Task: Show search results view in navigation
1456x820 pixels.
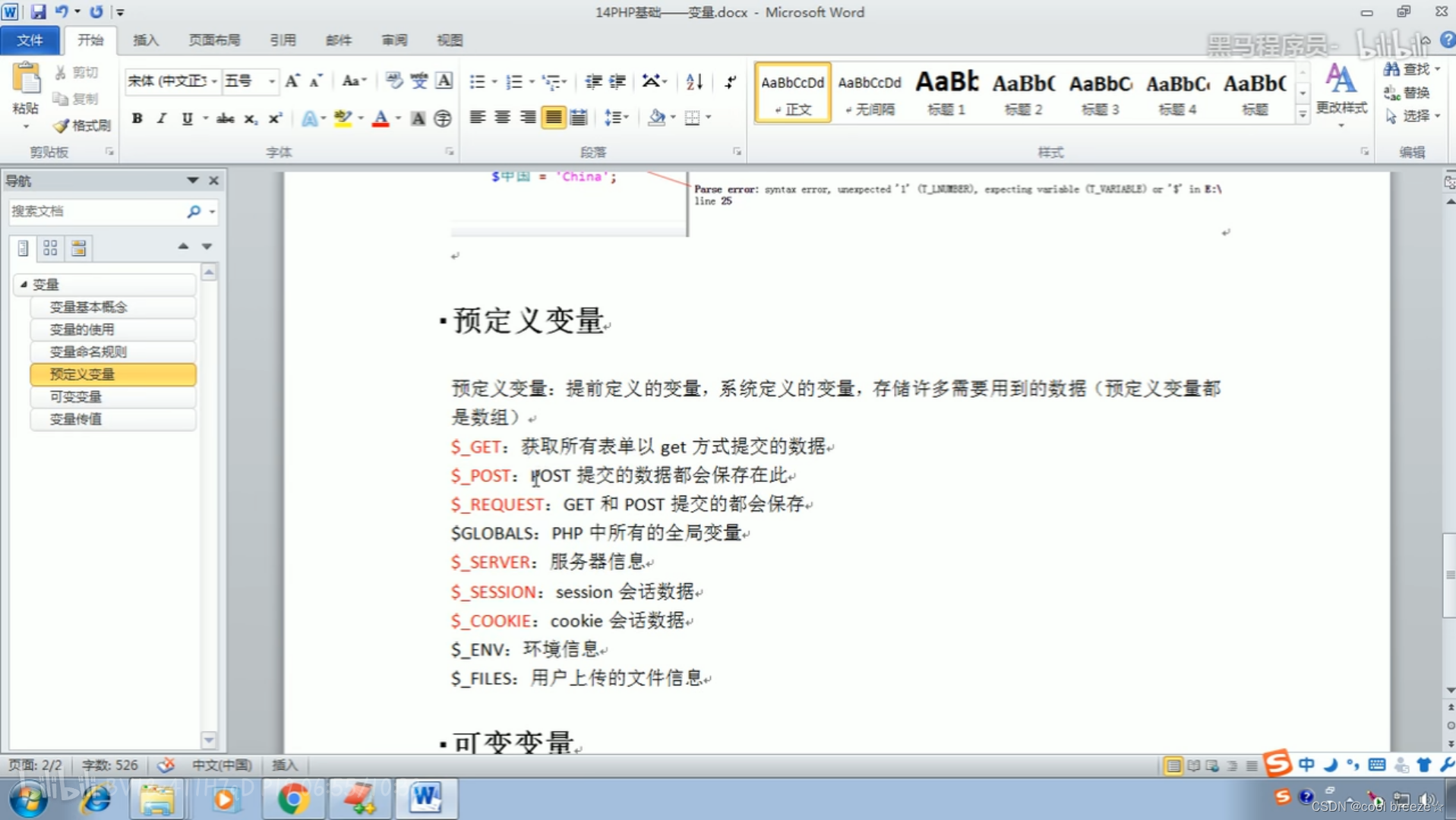Action: [78, 248]
